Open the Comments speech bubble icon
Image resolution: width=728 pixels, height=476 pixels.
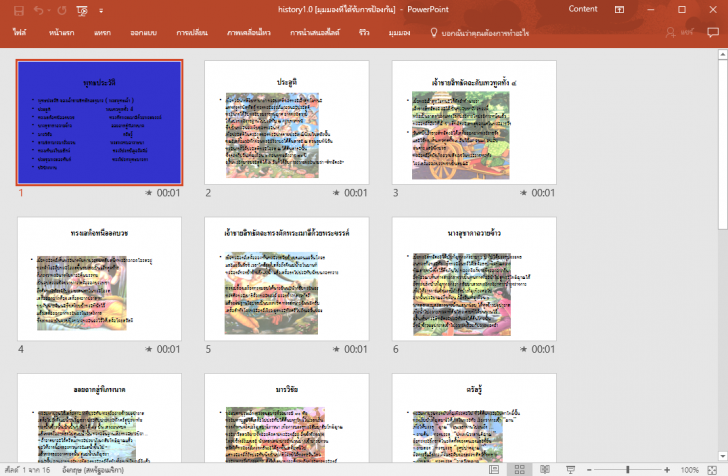(713, 32)
